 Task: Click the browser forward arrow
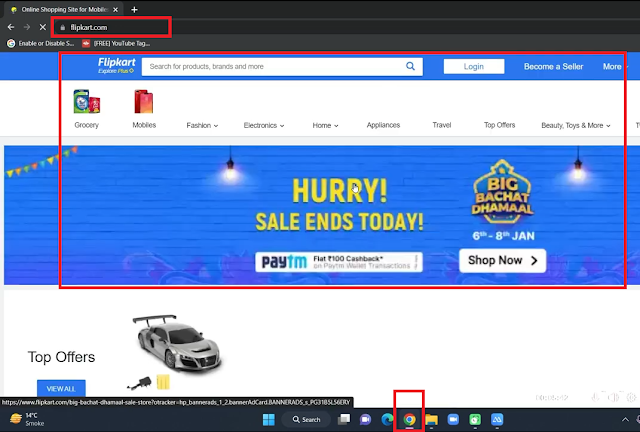[x=27, y=27]
